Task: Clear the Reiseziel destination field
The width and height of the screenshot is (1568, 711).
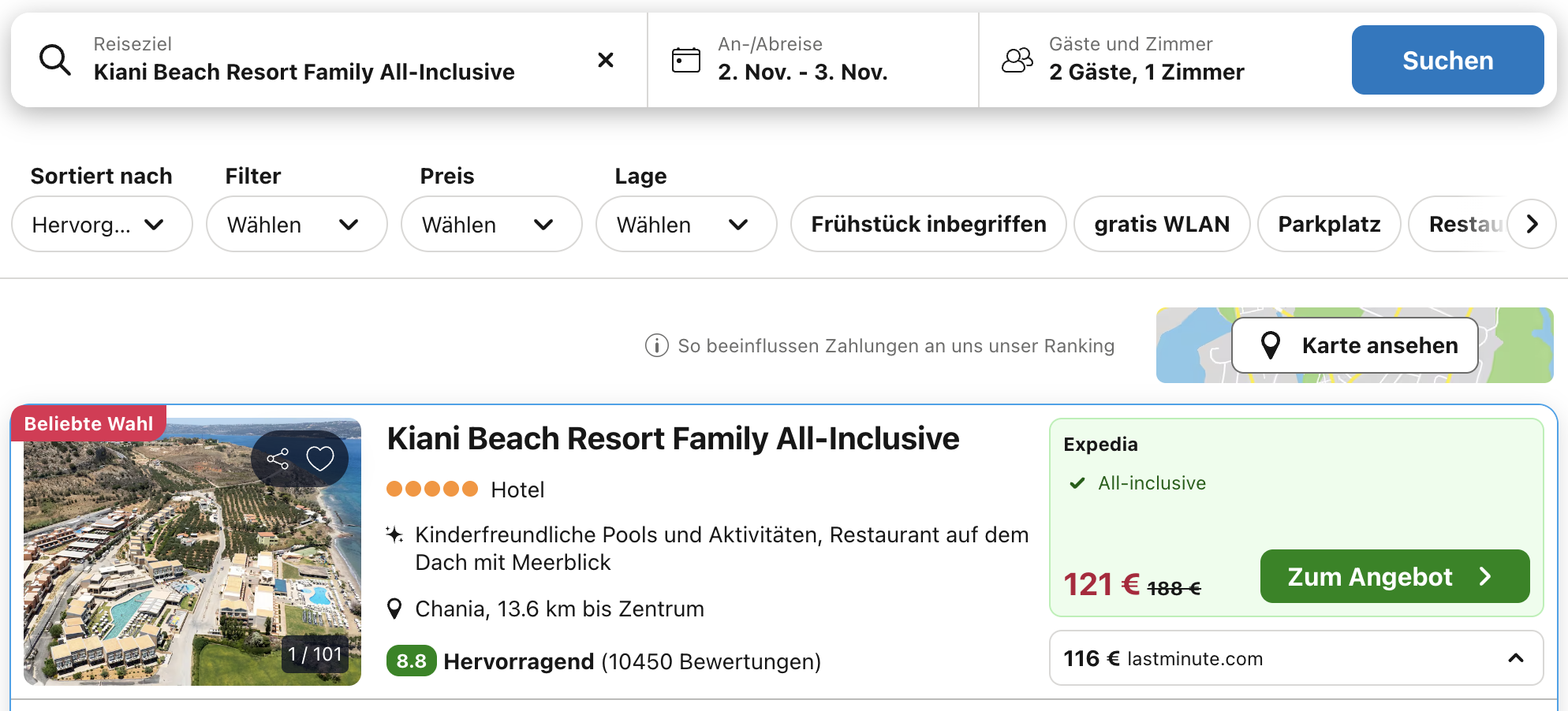Action: (x=606, y=60)
